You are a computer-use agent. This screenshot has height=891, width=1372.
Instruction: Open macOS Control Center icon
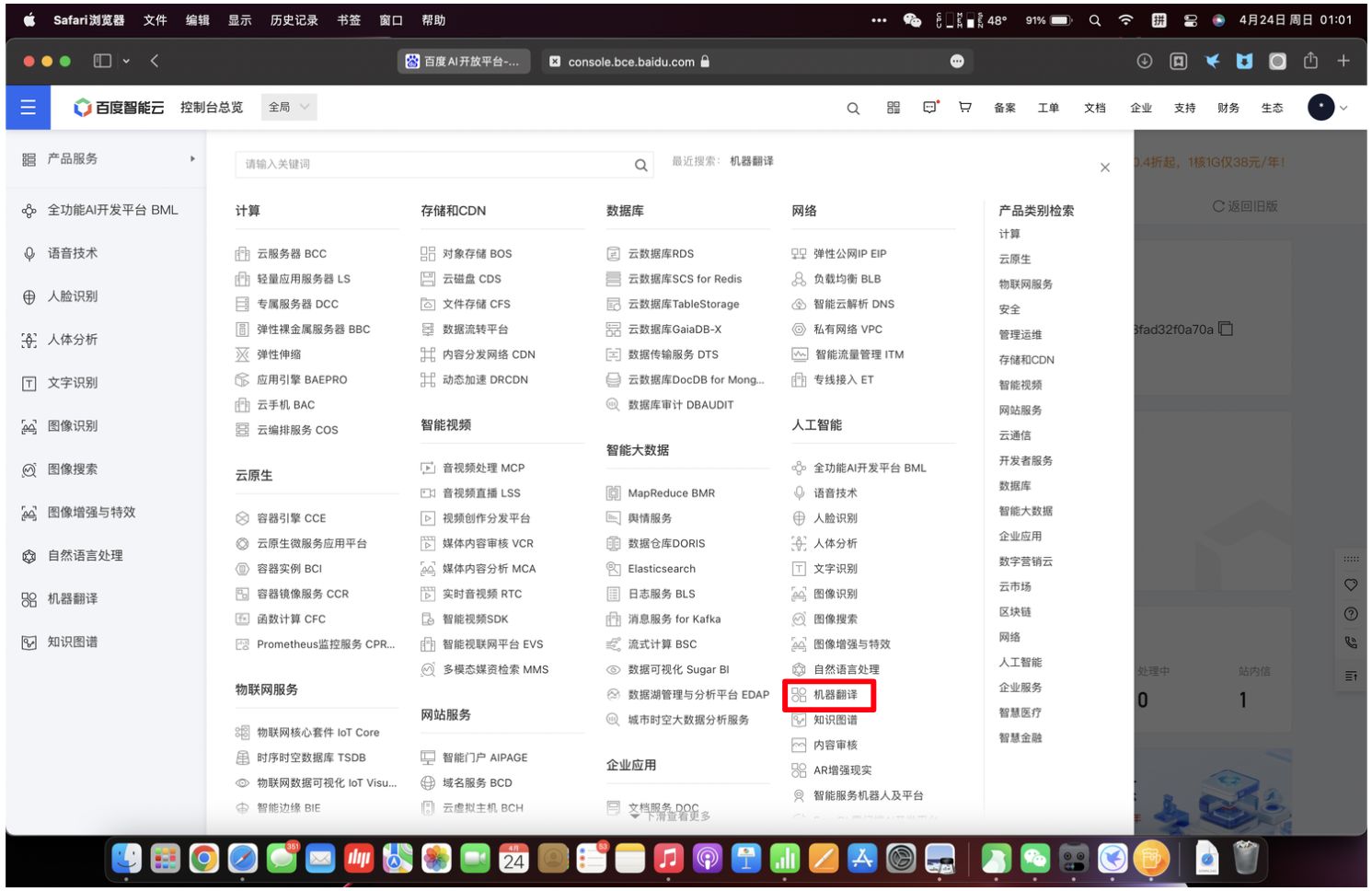coord(1190,20)
